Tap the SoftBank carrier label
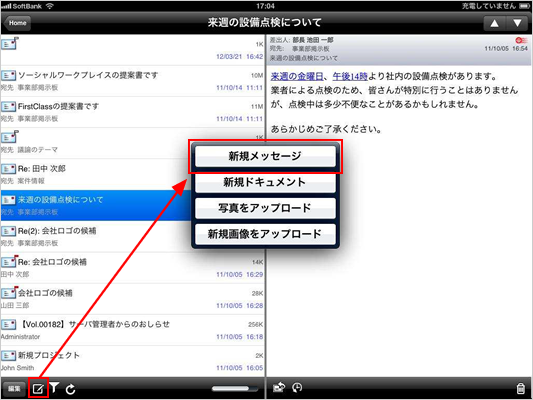Viewport: 533px width, 400px height. click(27, 6)
